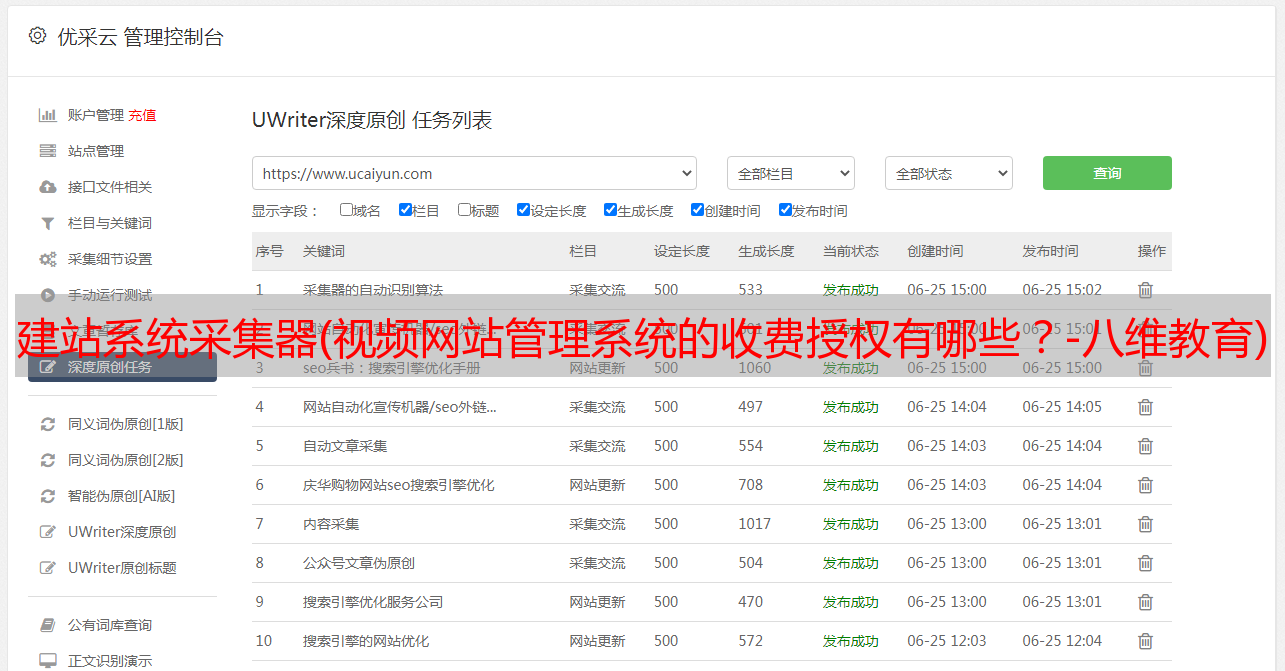Viewport: 1285px width, 671px height.
Task: Toggle the 域名 field checkbox
Action: click(x=346, y=210)
